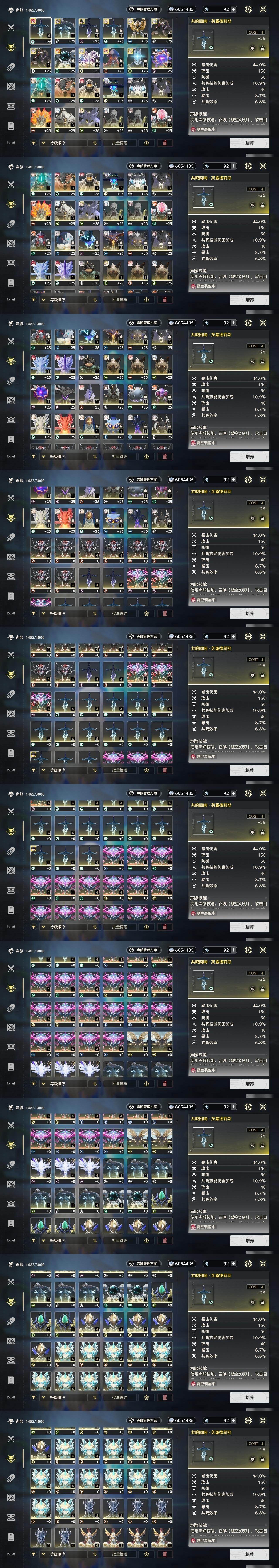Viewport: 279px width, 1568px height.
Task: Open the development items tab in topmost sidebar
Action: pyautogui.click(x=11, y=67)
